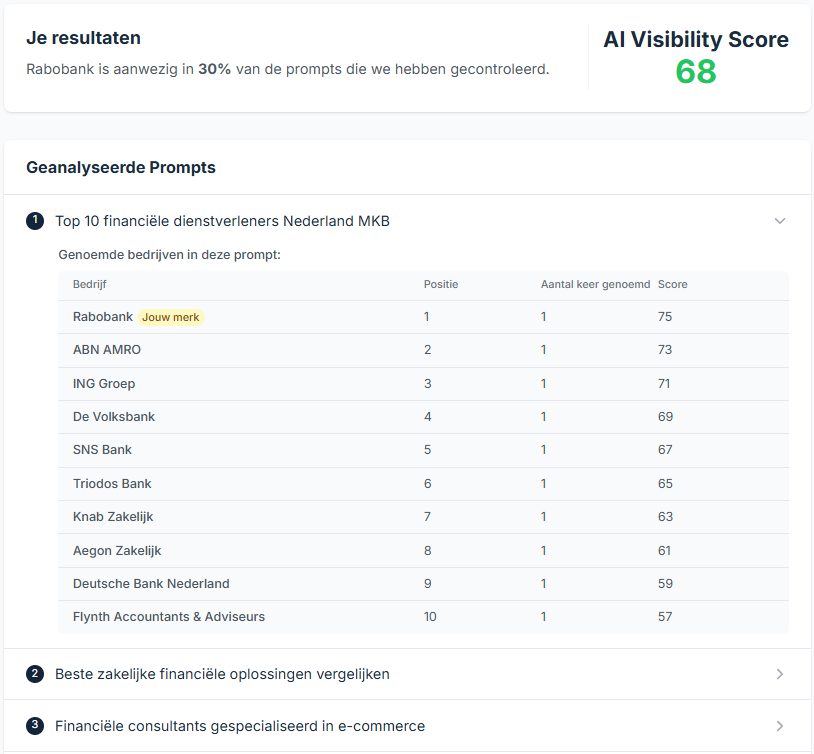Expand the third prompt chevron arrow
Viewport: 814px width, 754px height.
click(x=780, y=726)
